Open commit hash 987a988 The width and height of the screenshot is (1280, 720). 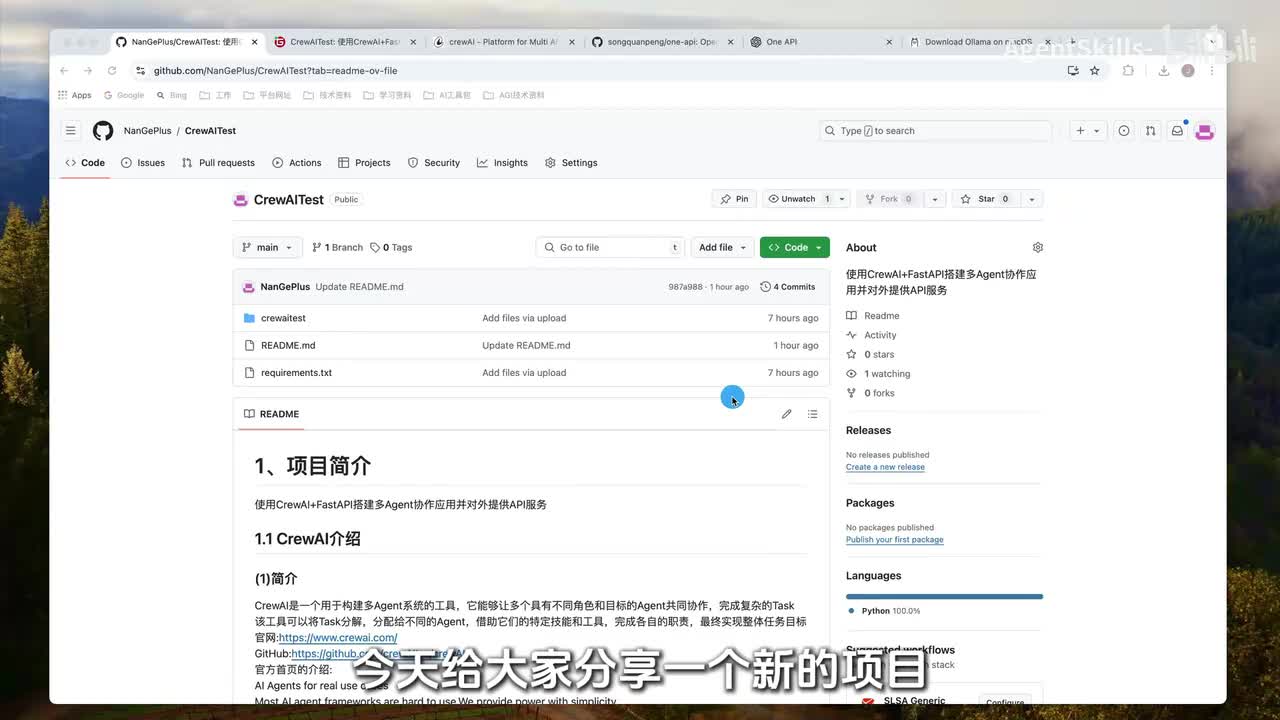click(686, 287)
